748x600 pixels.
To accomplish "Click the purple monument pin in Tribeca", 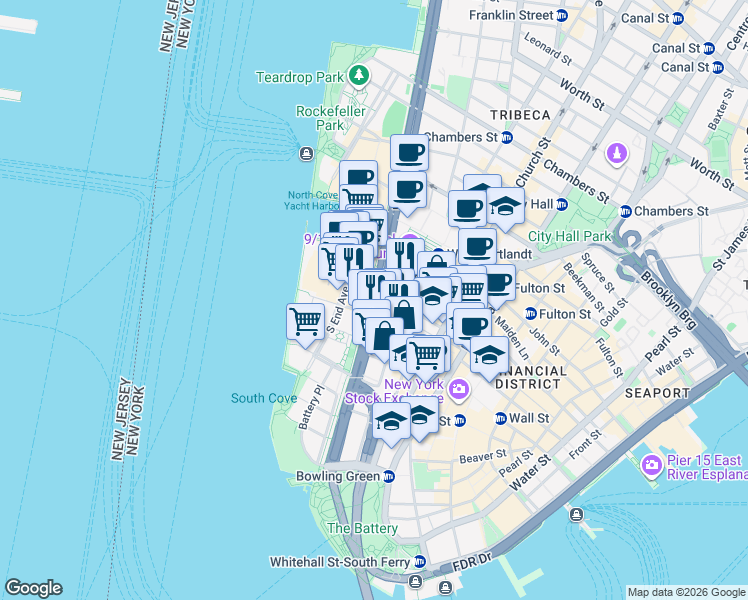I will [x=617, y=154].
